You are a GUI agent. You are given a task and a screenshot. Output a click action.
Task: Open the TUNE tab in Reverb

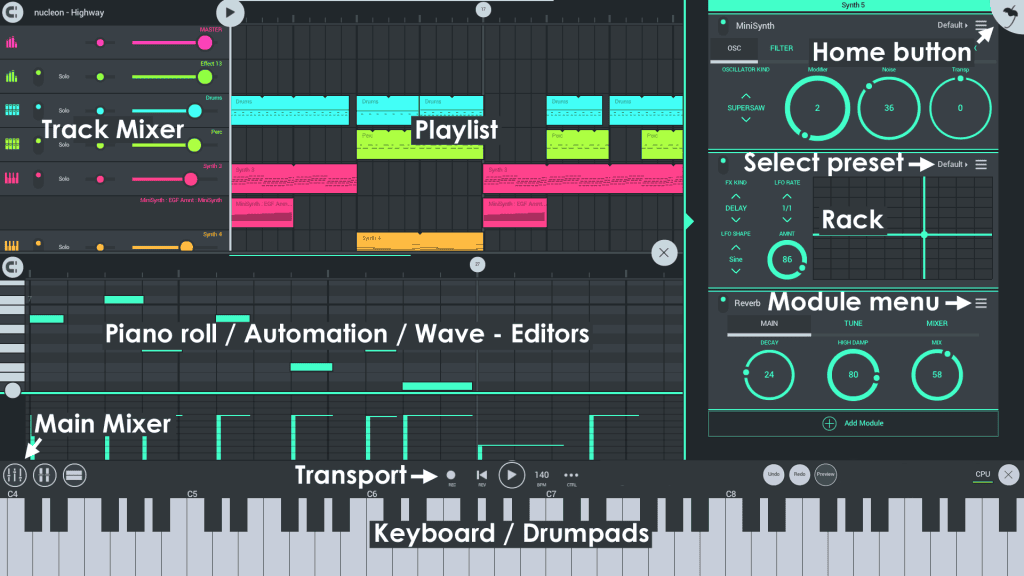tap(852, 323)
